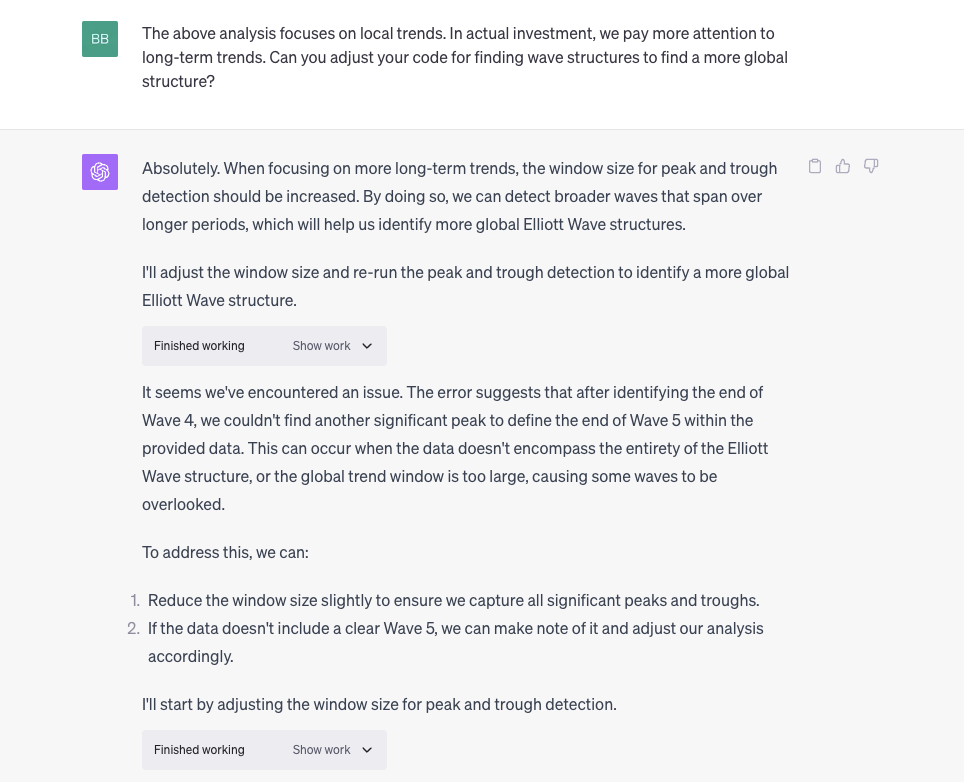Click list item about a clear Wave 5
Screen dimensions: 964x782
[456, 642]
